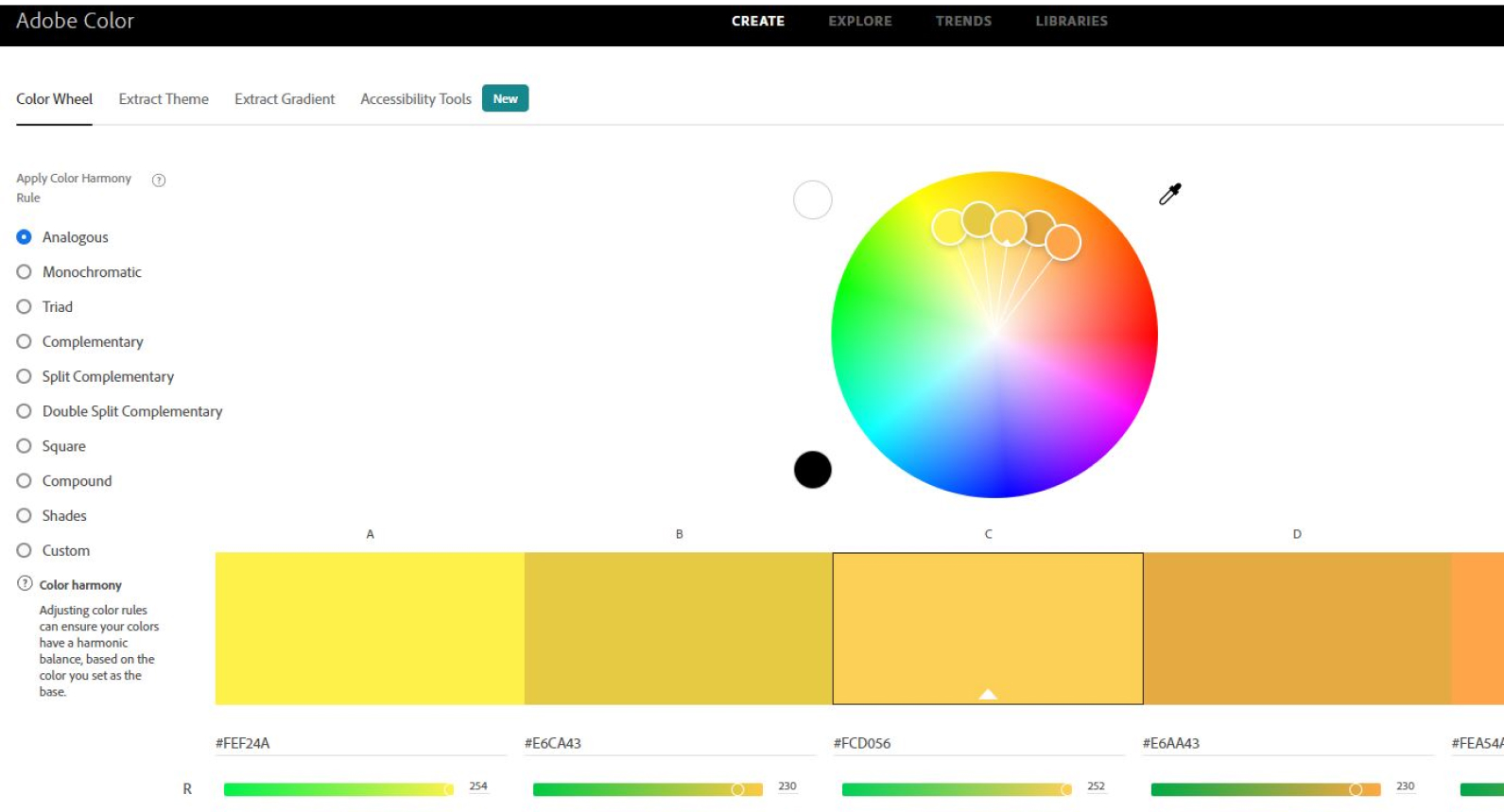Open the EXPLORE section
This screenshot has height=812, width=1504.
pyautogui.click(x=860, y=21)
